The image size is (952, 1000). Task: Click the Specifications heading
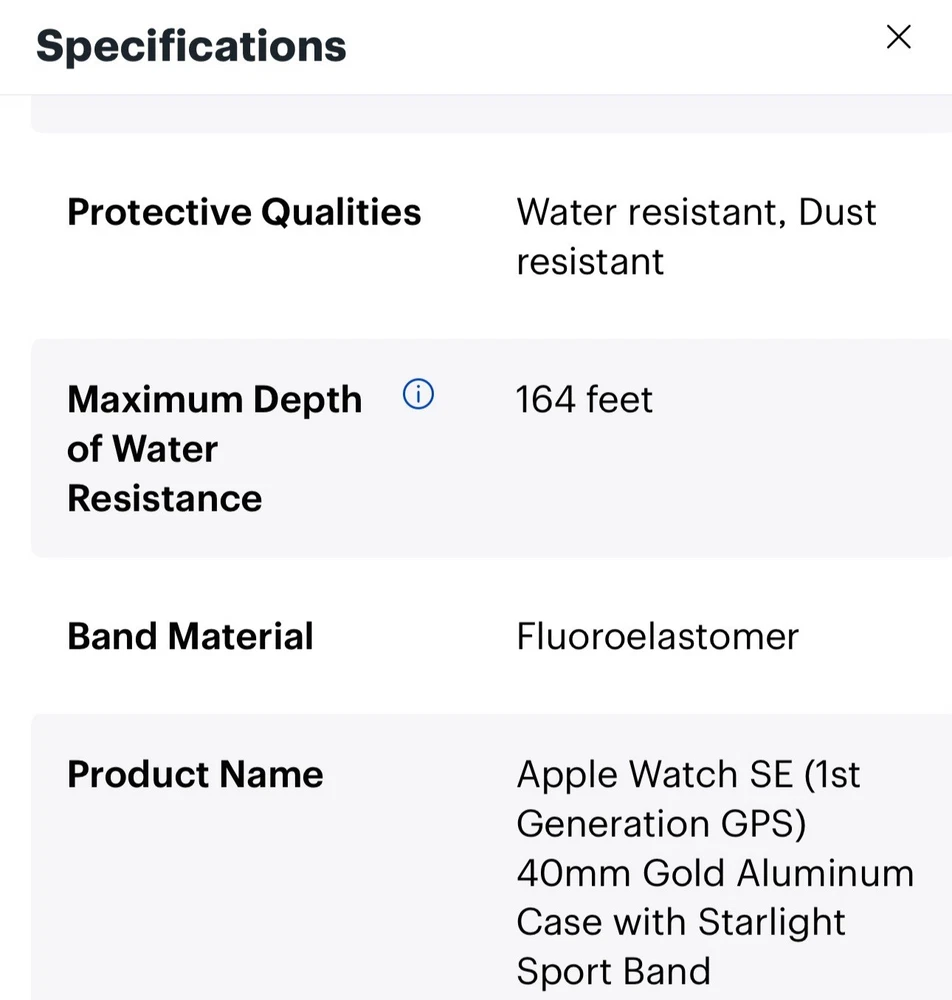(x=191, y=46)
